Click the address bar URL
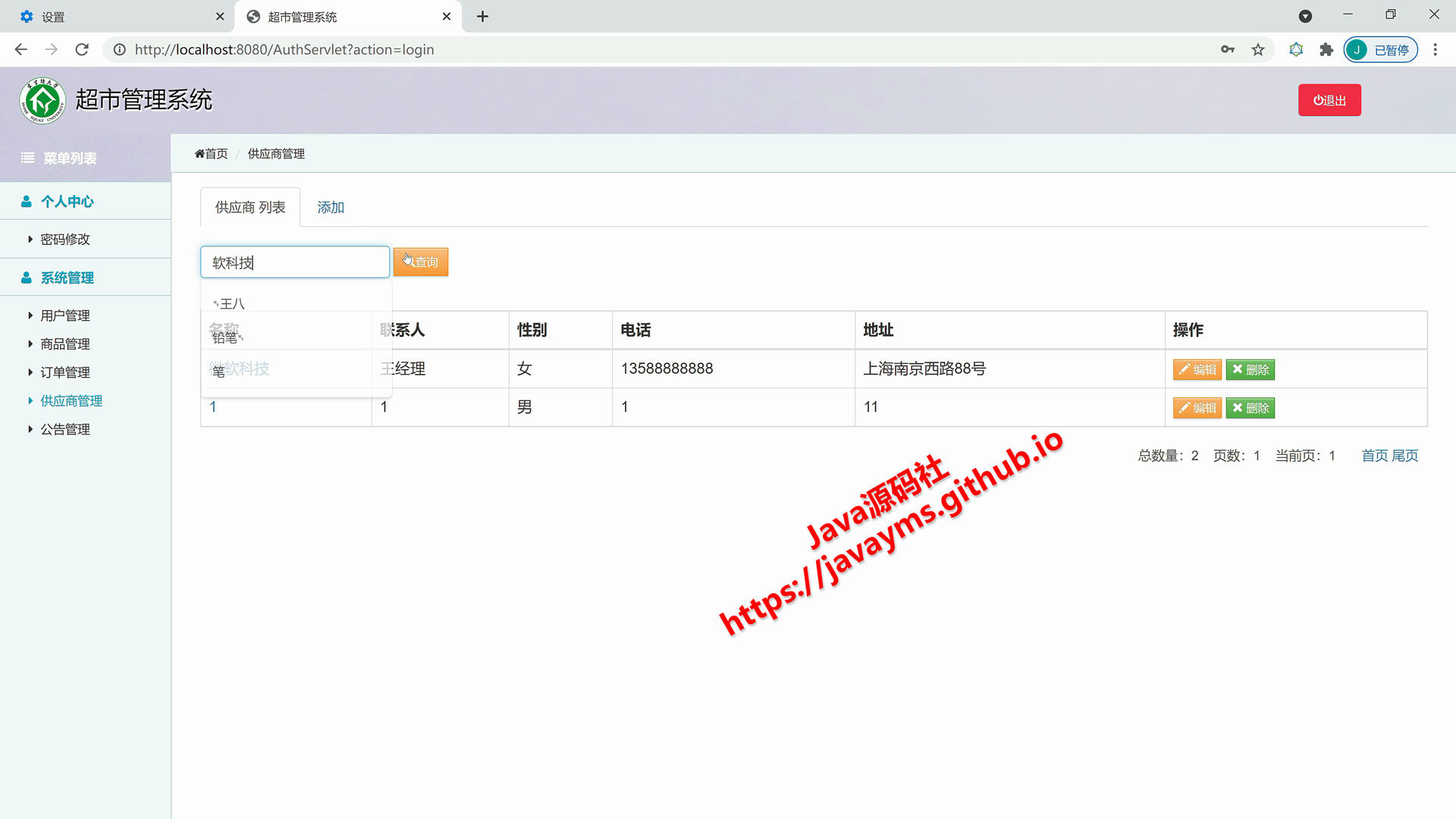 [x=284, y=49]
